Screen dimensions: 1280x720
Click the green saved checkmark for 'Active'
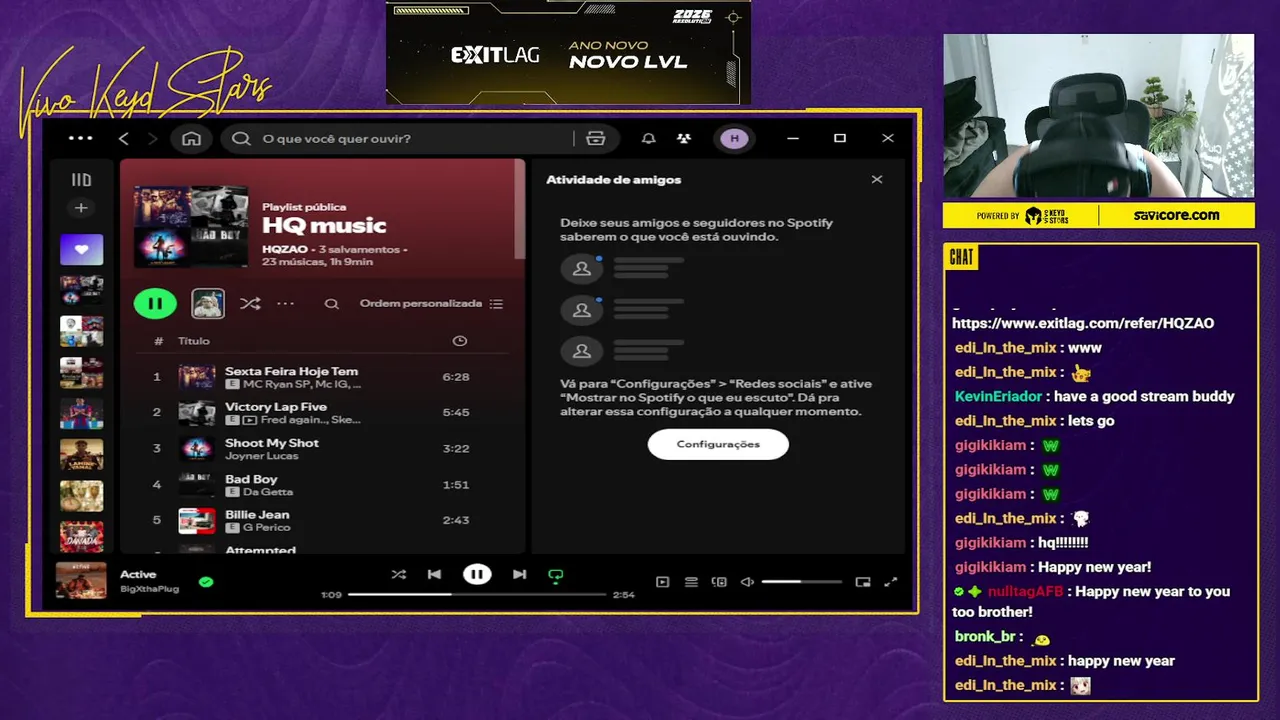click(x=206, y=581)
